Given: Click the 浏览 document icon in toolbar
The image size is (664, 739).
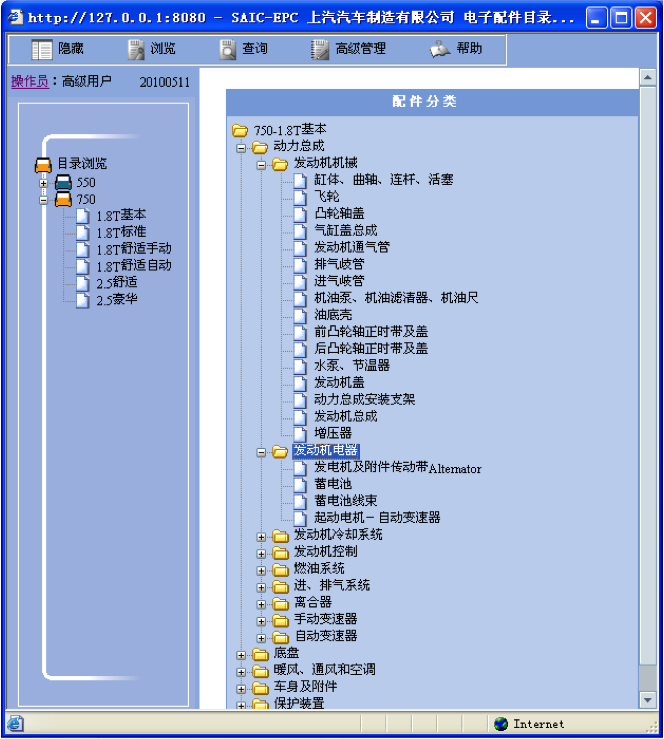Looking at the screenshot, I should [136, 49].
